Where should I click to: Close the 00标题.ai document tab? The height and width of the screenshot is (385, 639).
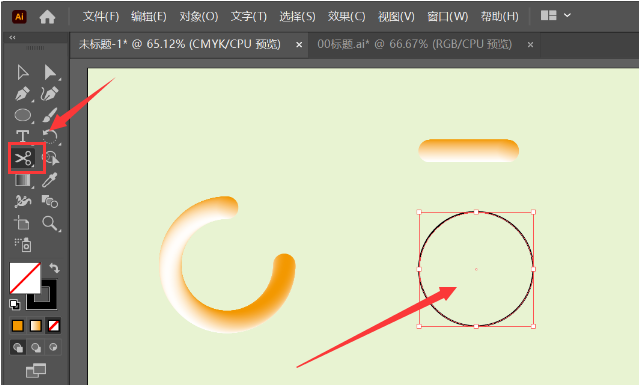click(530, 45)
